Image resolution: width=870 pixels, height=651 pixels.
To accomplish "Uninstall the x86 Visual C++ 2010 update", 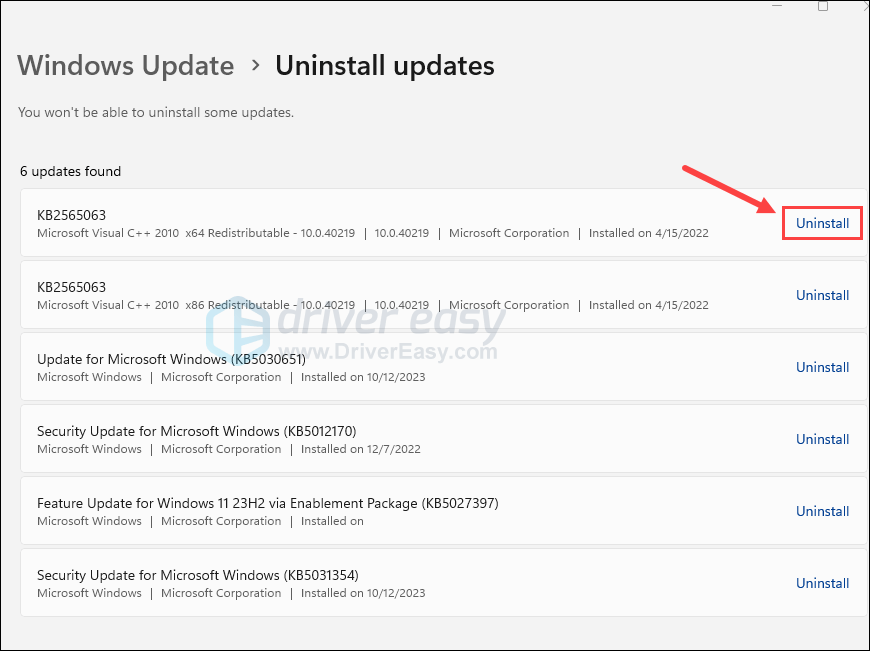I will 822,295.
